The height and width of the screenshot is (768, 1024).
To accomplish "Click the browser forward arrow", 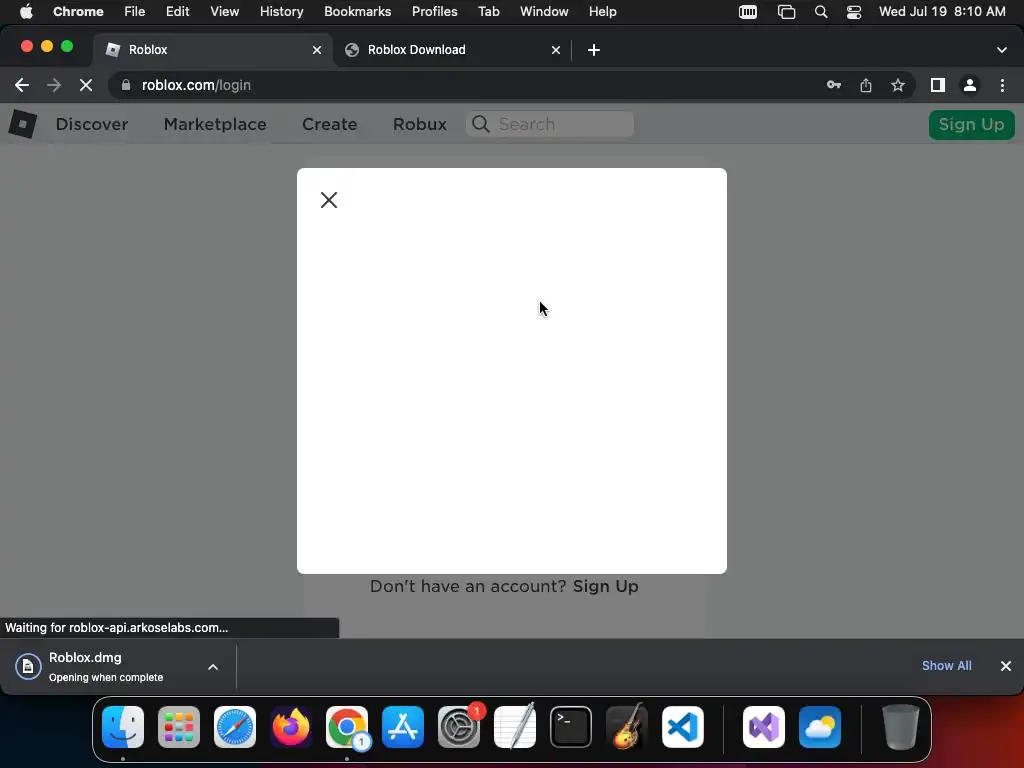I will coord(54,85).
